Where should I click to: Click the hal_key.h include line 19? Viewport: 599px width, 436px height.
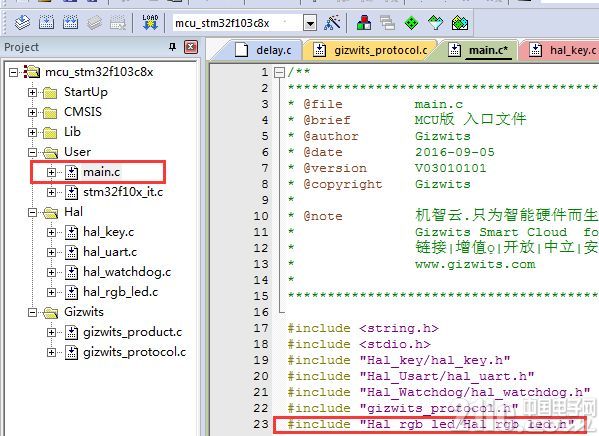coord(399,360)
